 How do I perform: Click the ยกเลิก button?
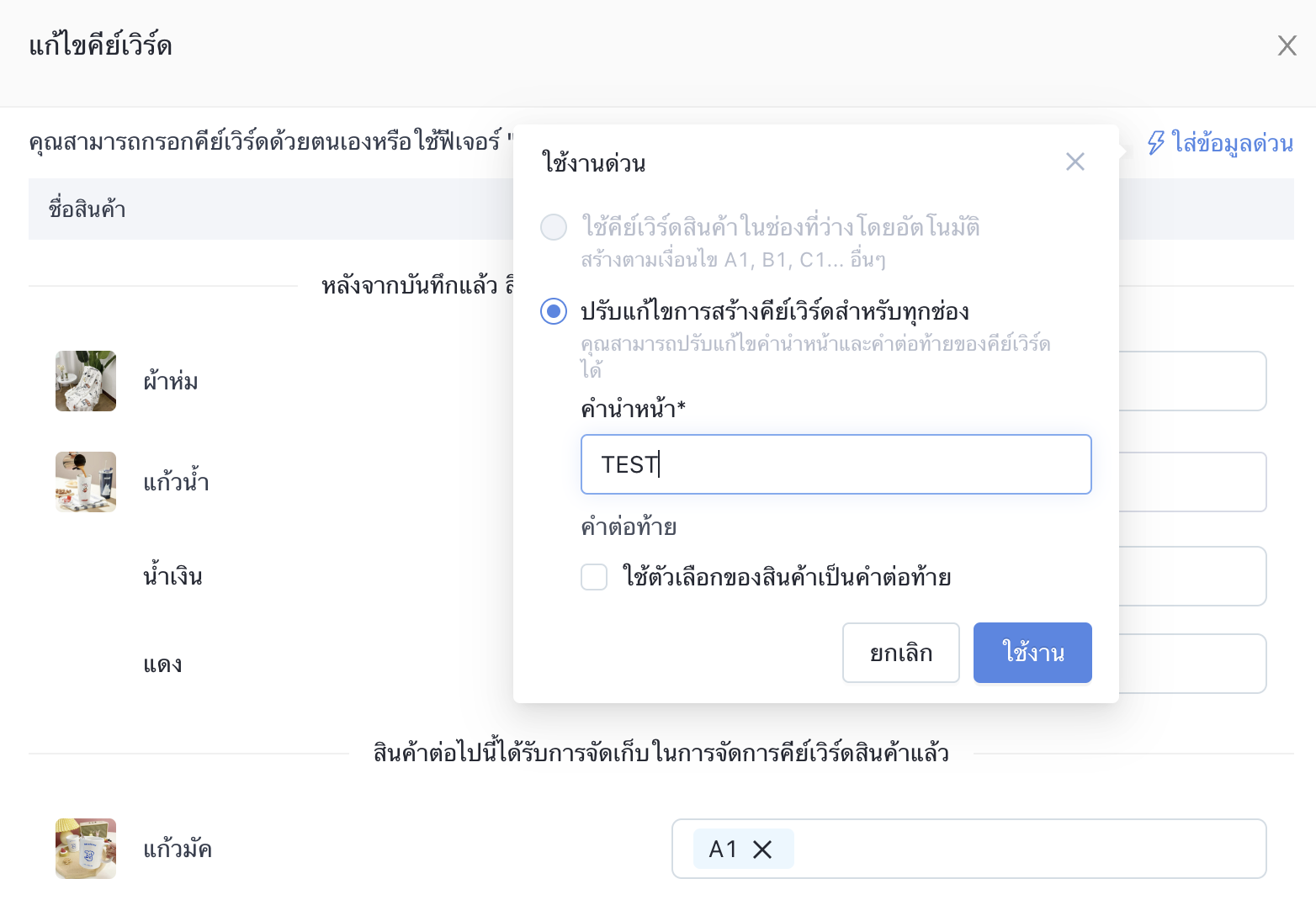(x=900, y=653)
